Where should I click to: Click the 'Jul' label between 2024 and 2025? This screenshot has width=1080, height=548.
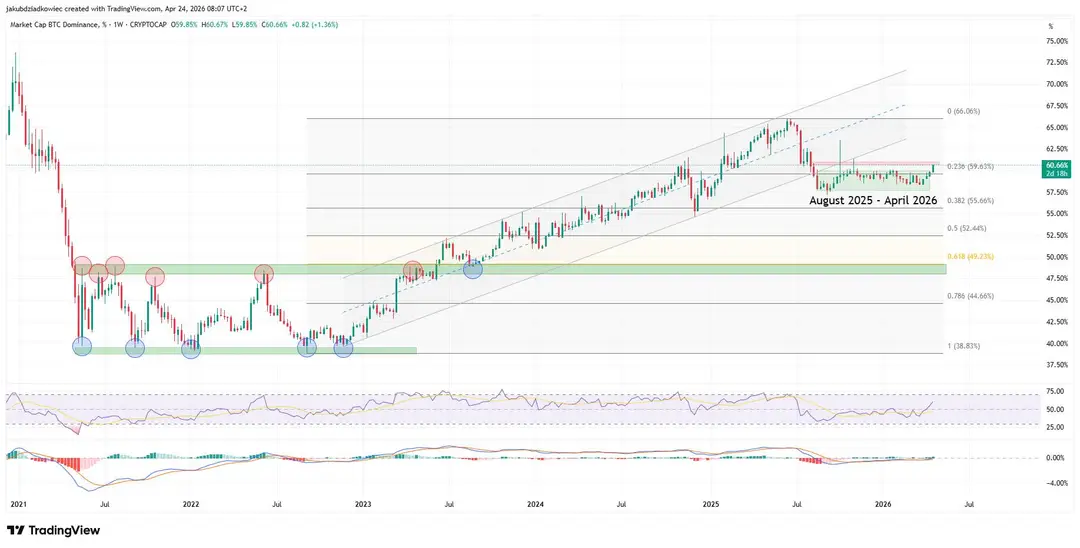click(623, 505)
